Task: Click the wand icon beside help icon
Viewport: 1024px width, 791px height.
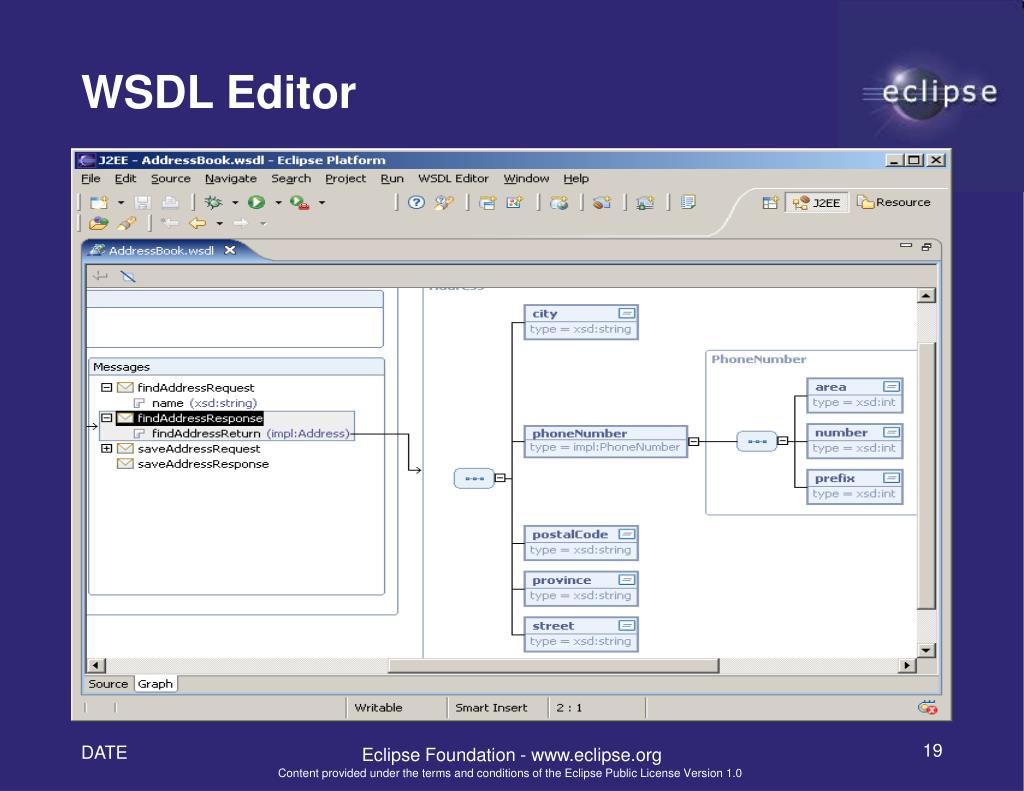Action: pyautogui.click(x=444, y=202)
